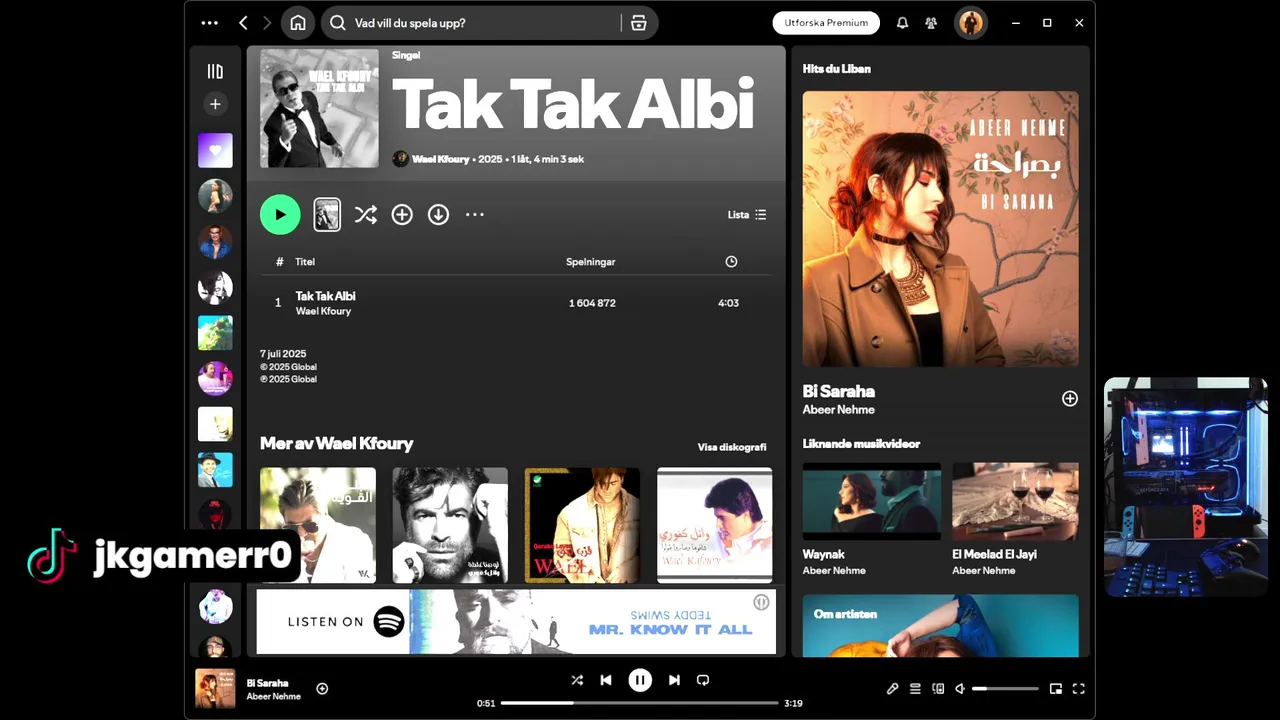Pause playback

(640, 680)
